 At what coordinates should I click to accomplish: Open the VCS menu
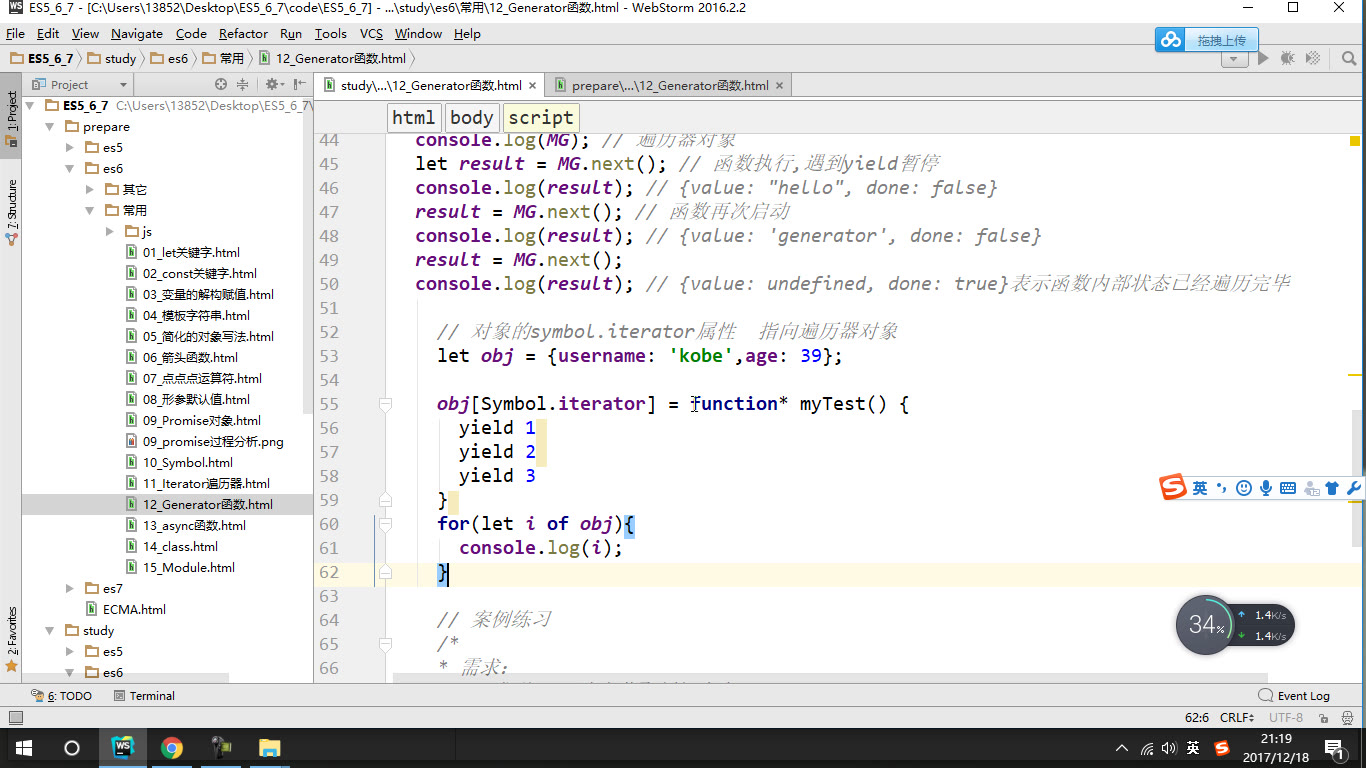click(371, 33)
